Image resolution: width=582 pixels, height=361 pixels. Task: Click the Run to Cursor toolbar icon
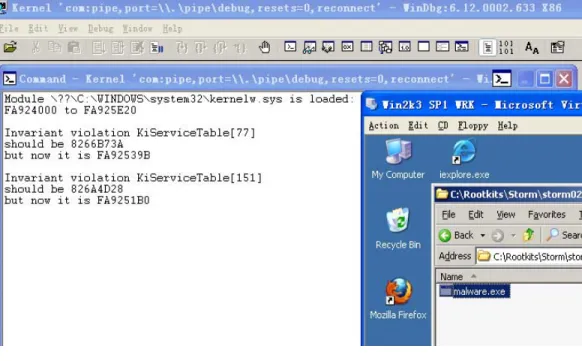239,48
